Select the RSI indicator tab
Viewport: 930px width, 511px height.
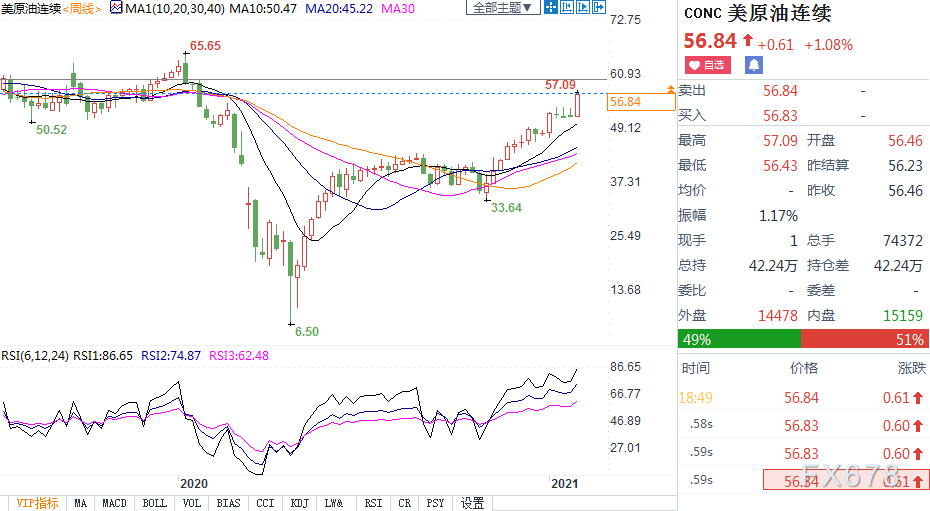click(x=373, y=503)
